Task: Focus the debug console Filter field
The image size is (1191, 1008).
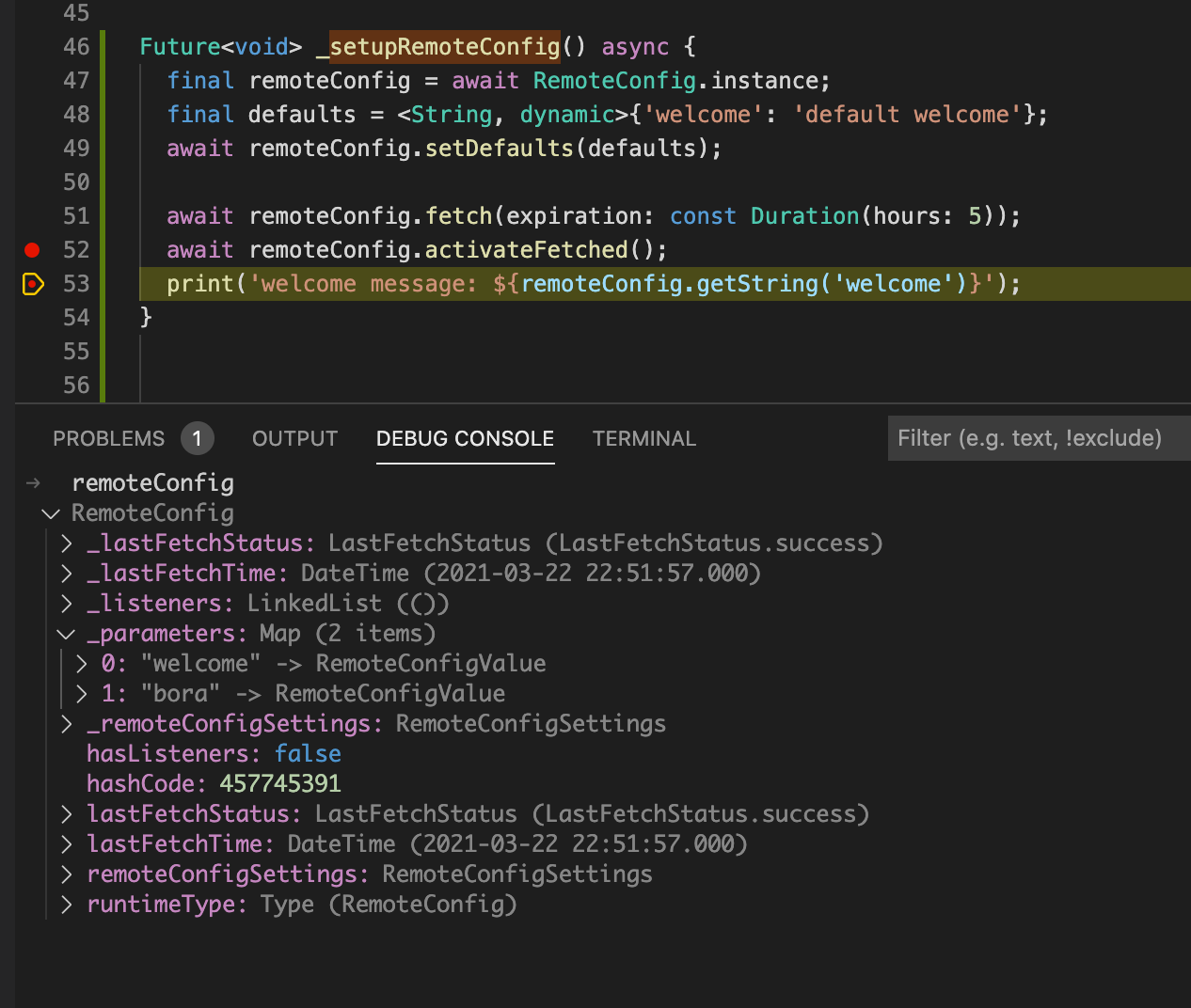Action: [1039, 438]
